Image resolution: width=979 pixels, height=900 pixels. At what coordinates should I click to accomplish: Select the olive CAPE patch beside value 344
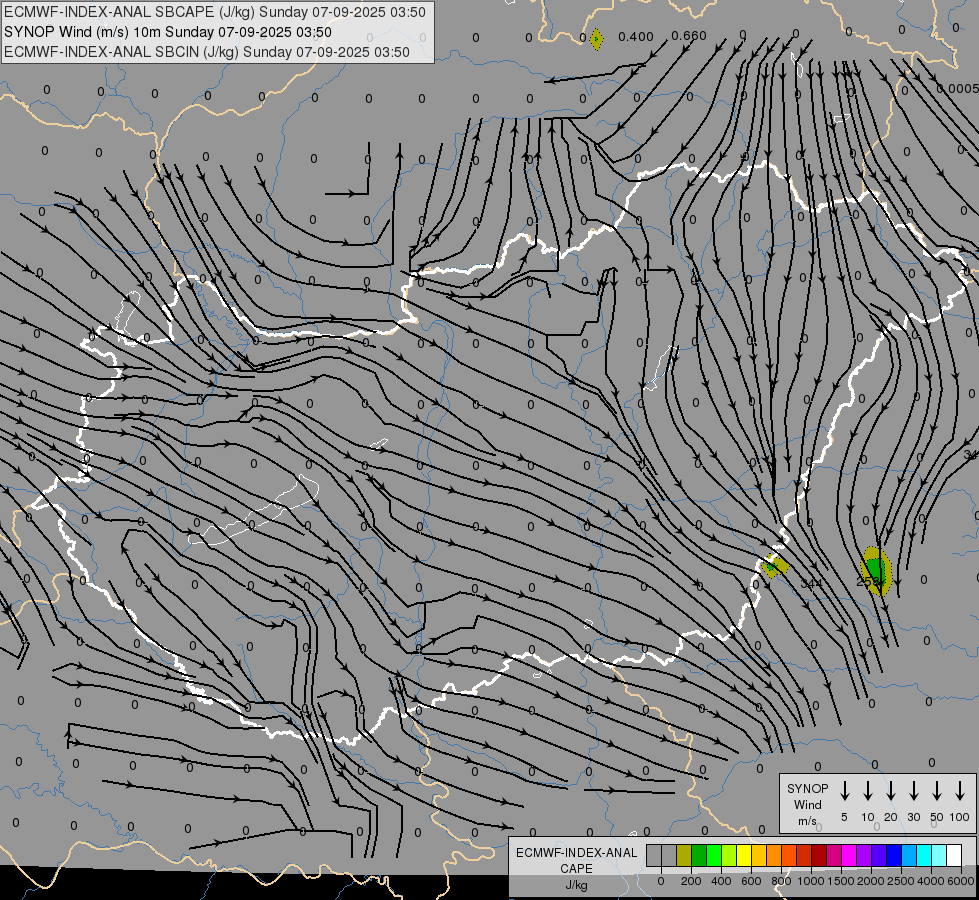click(775, 566)
